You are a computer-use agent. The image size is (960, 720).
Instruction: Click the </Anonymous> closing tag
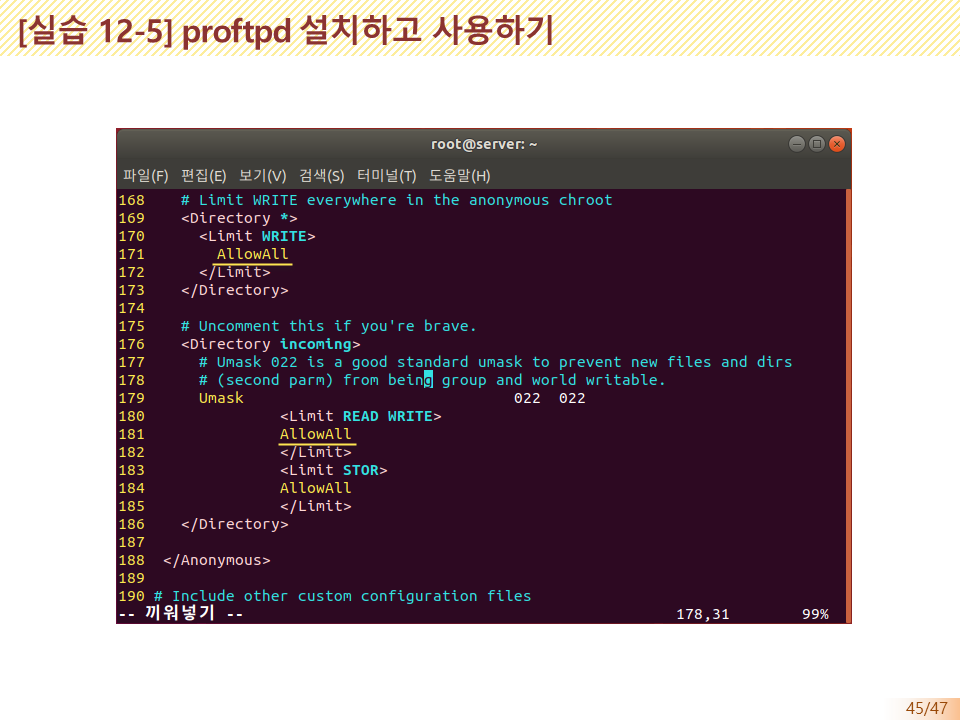[x=216, y=560]
